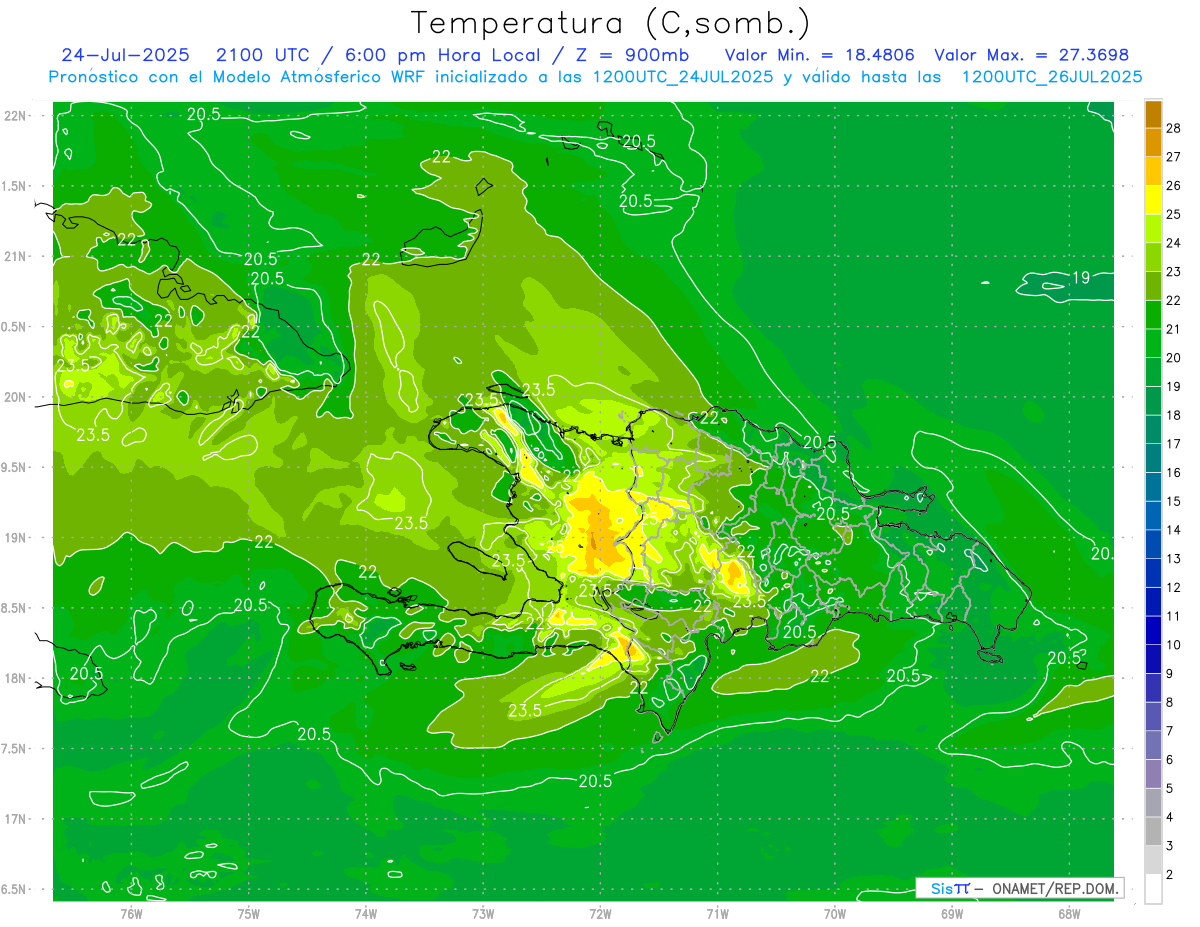Click the blue legend swatch between 14 and 15

[x=1153, y=516]
